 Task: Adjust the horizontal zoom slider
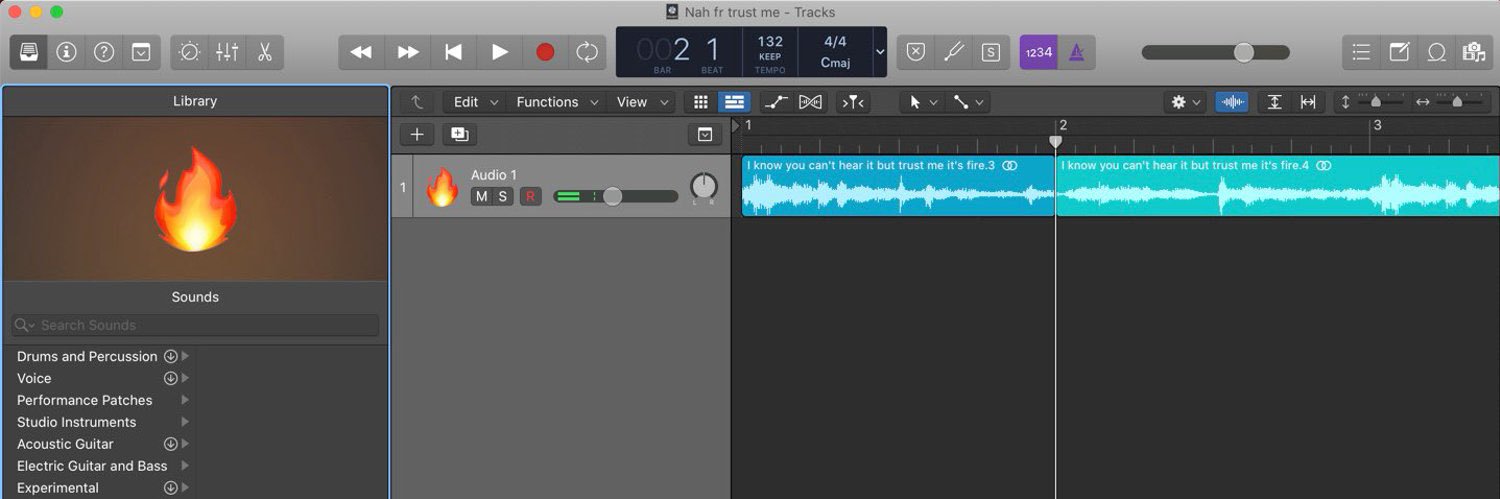tap(1455, 102)
